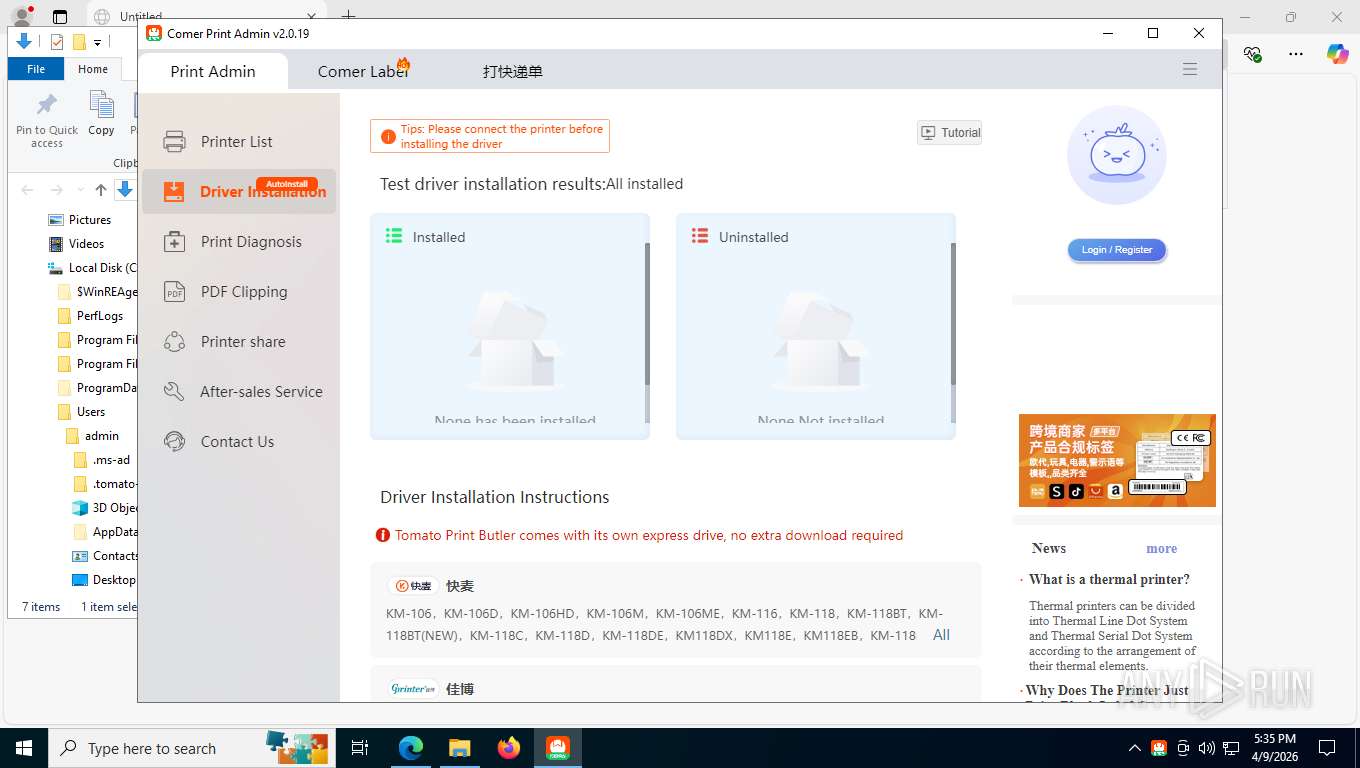Viewport: 1360px width, 768px height.
Task: Open Edge browser essentials heart icon
Action: 1252,54
